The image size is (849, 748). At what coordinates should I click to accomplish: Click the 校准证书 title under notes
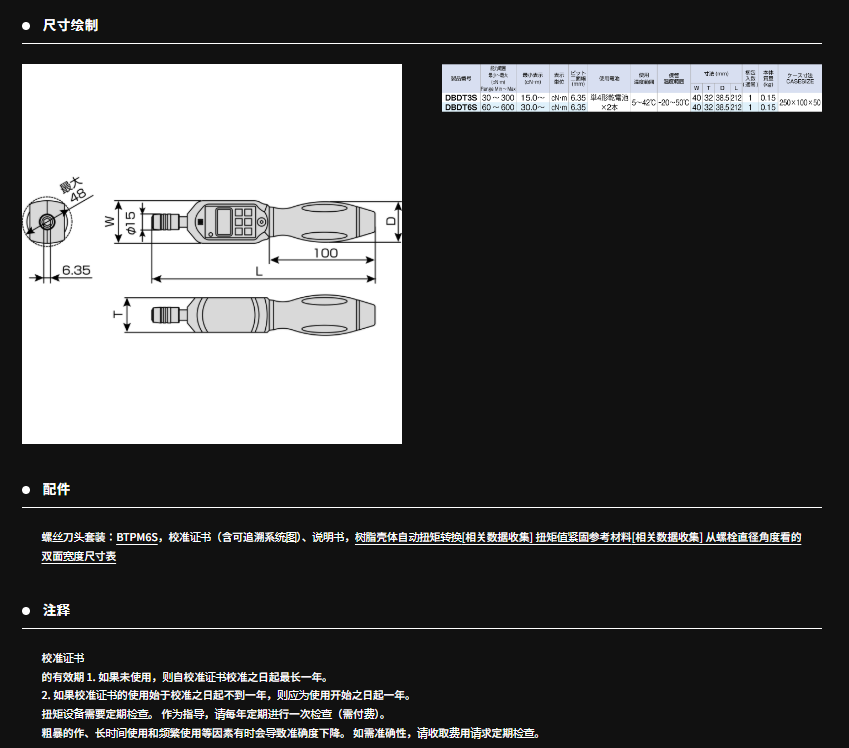63,658
